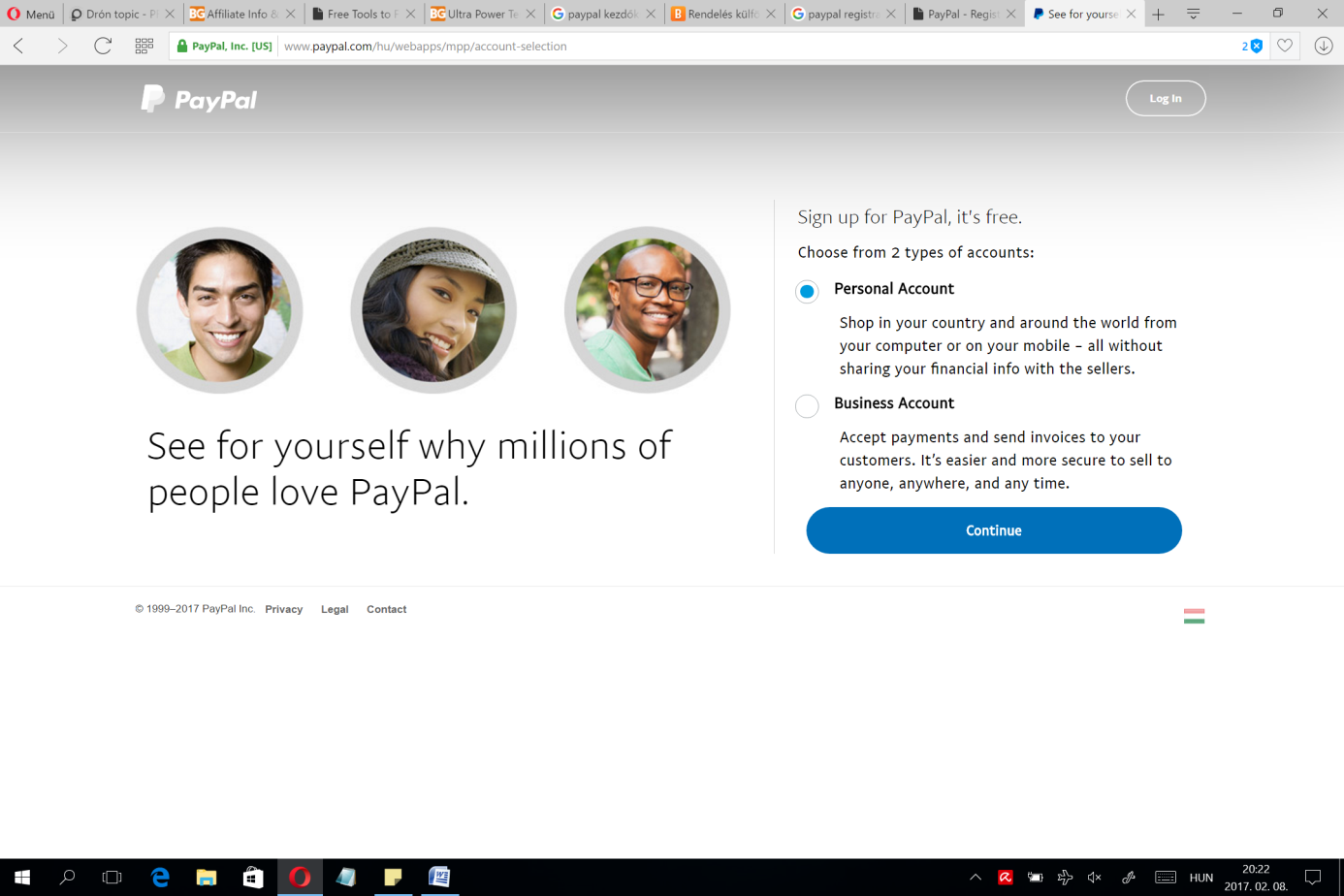1344x896 pixels.
Task: Open Windows Store from taskbar
Action: [x=253, y=877]
